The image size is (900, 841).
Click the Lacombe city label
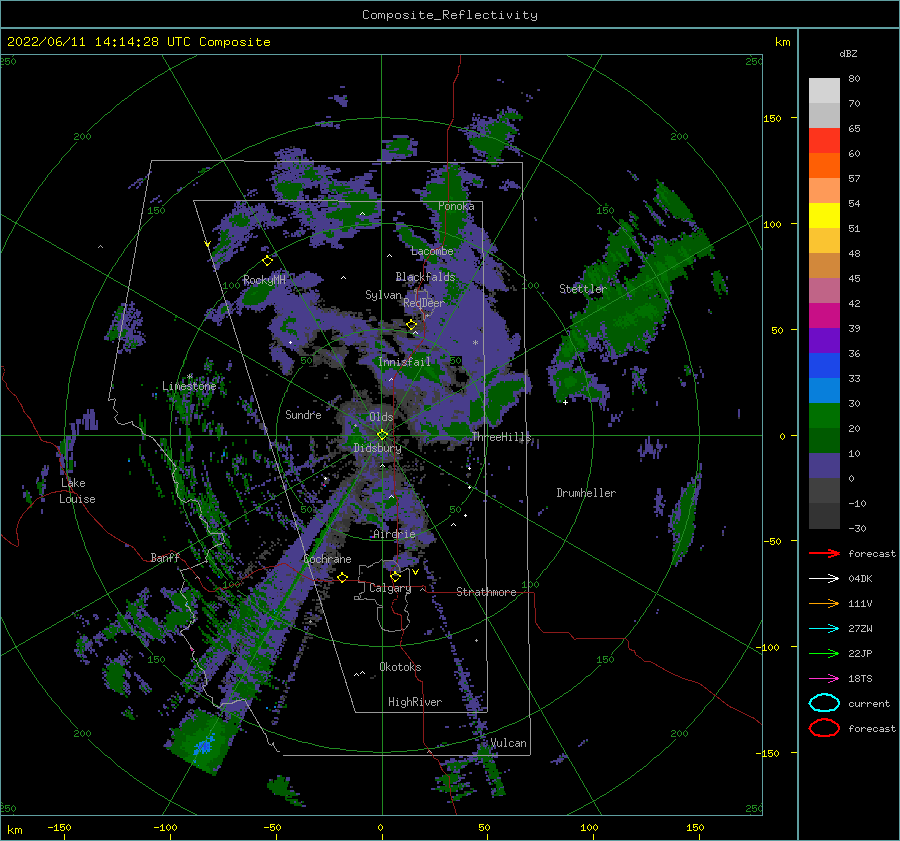(432, 251)
